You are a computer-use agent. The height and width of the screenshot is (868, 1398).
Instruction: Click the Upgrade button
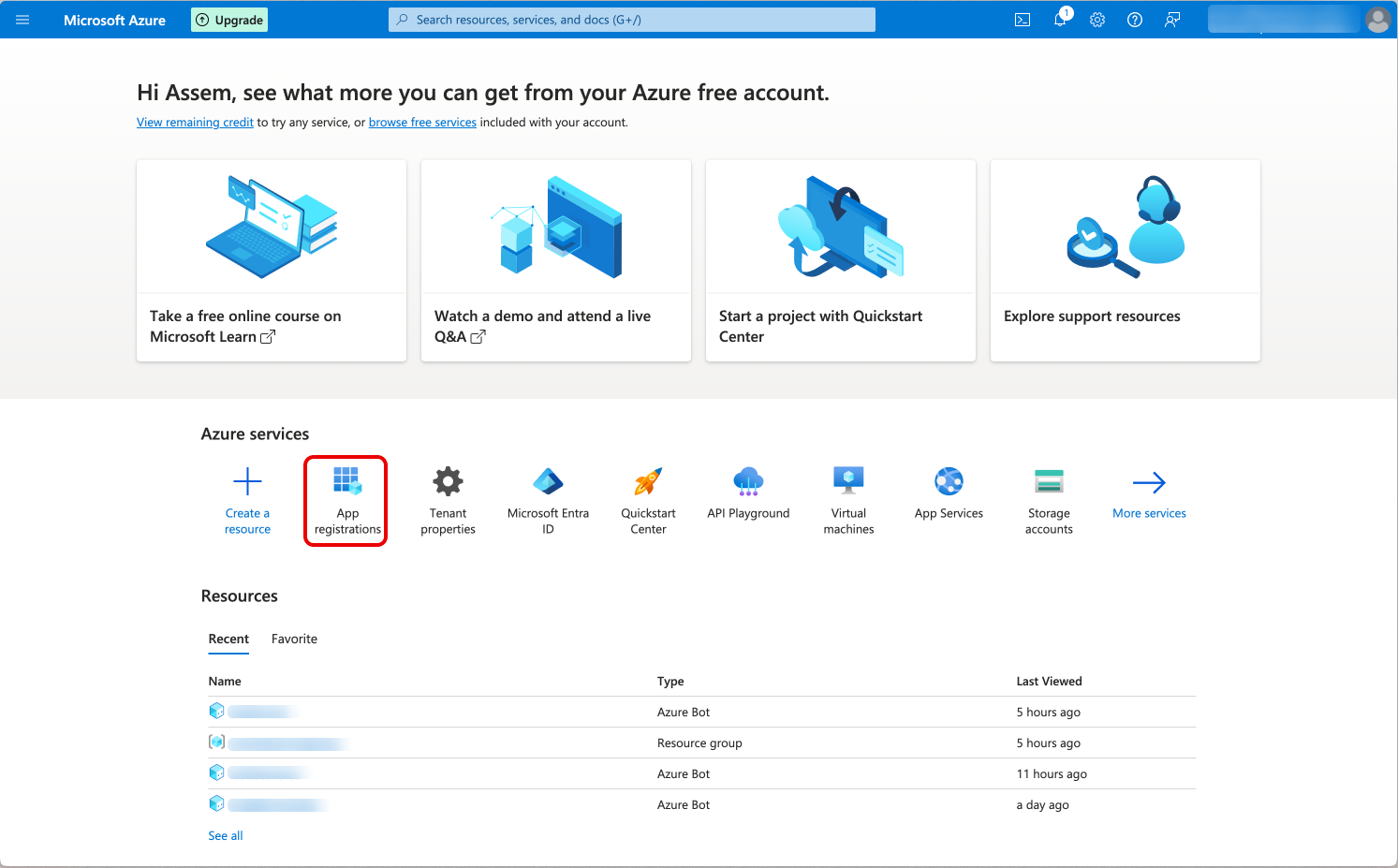[229, 20]
